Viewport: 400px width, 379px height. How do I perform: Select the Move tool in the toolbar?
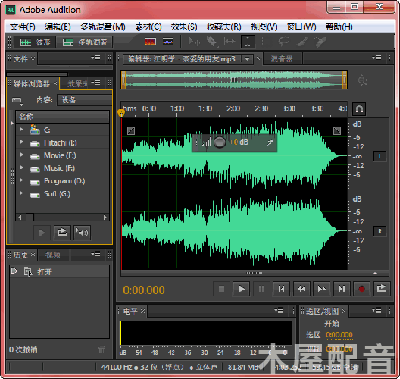(x=194, y=42)
